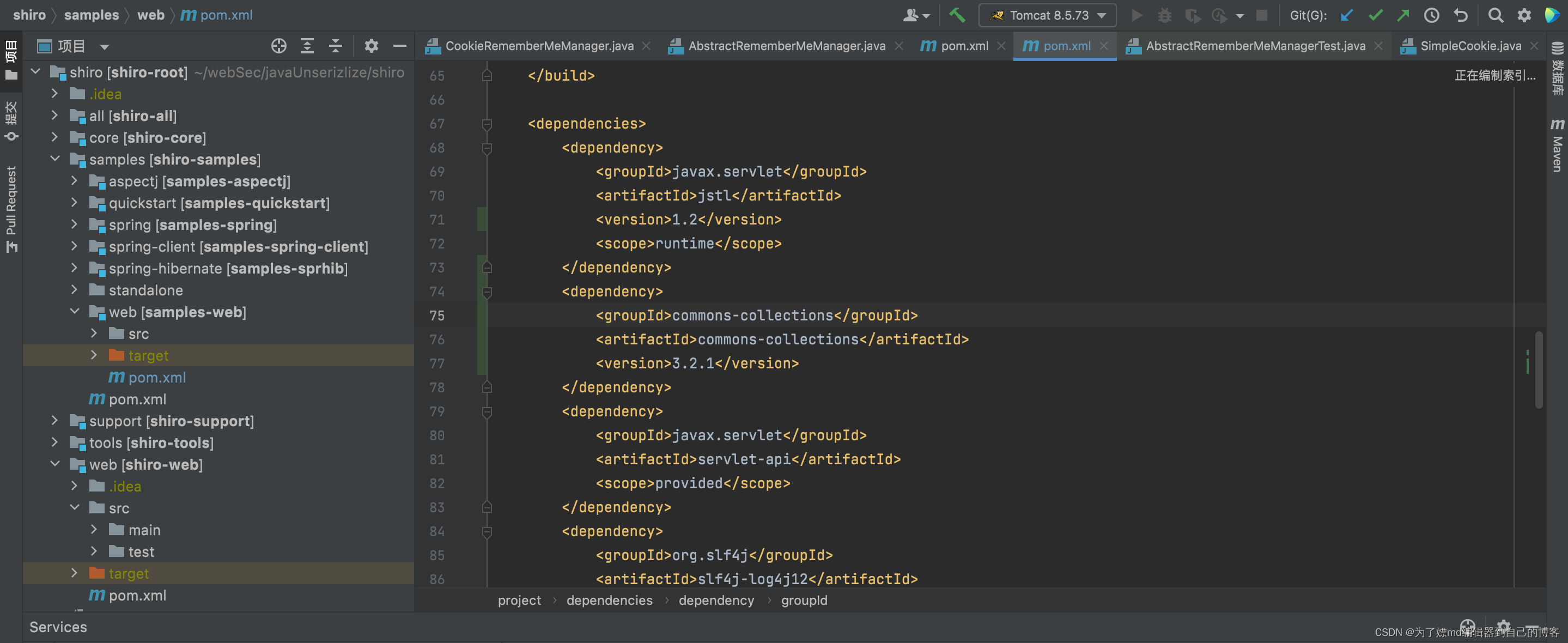Push commits with the green arrow
Image resolution: width=1568 pixels, height=643 pixels.
[x=1403, y=15]
